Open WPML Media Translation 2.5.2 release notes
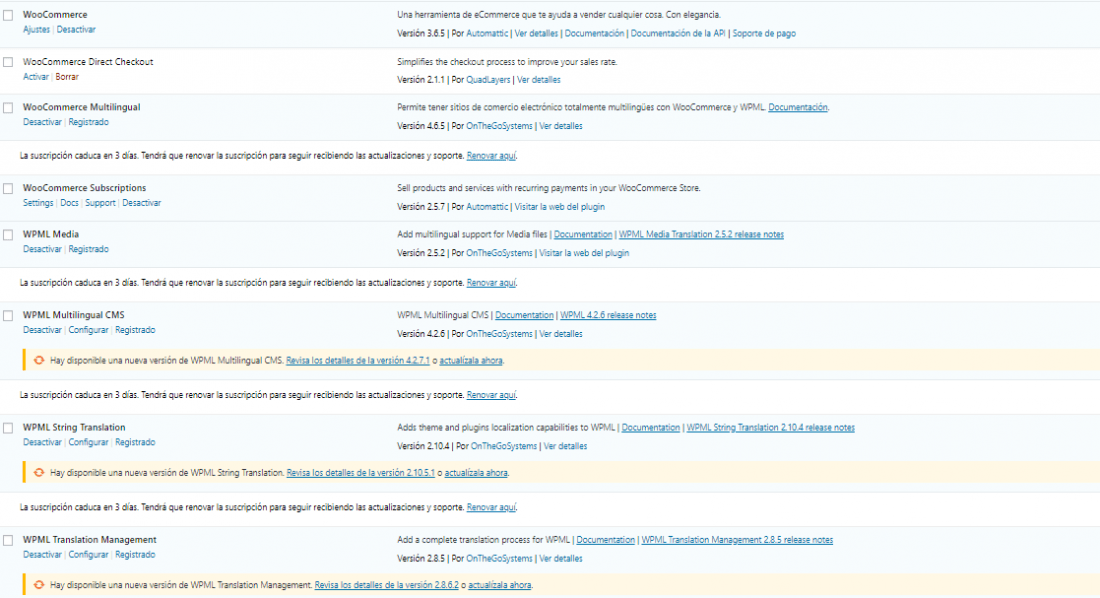 (x=702, y=234)
